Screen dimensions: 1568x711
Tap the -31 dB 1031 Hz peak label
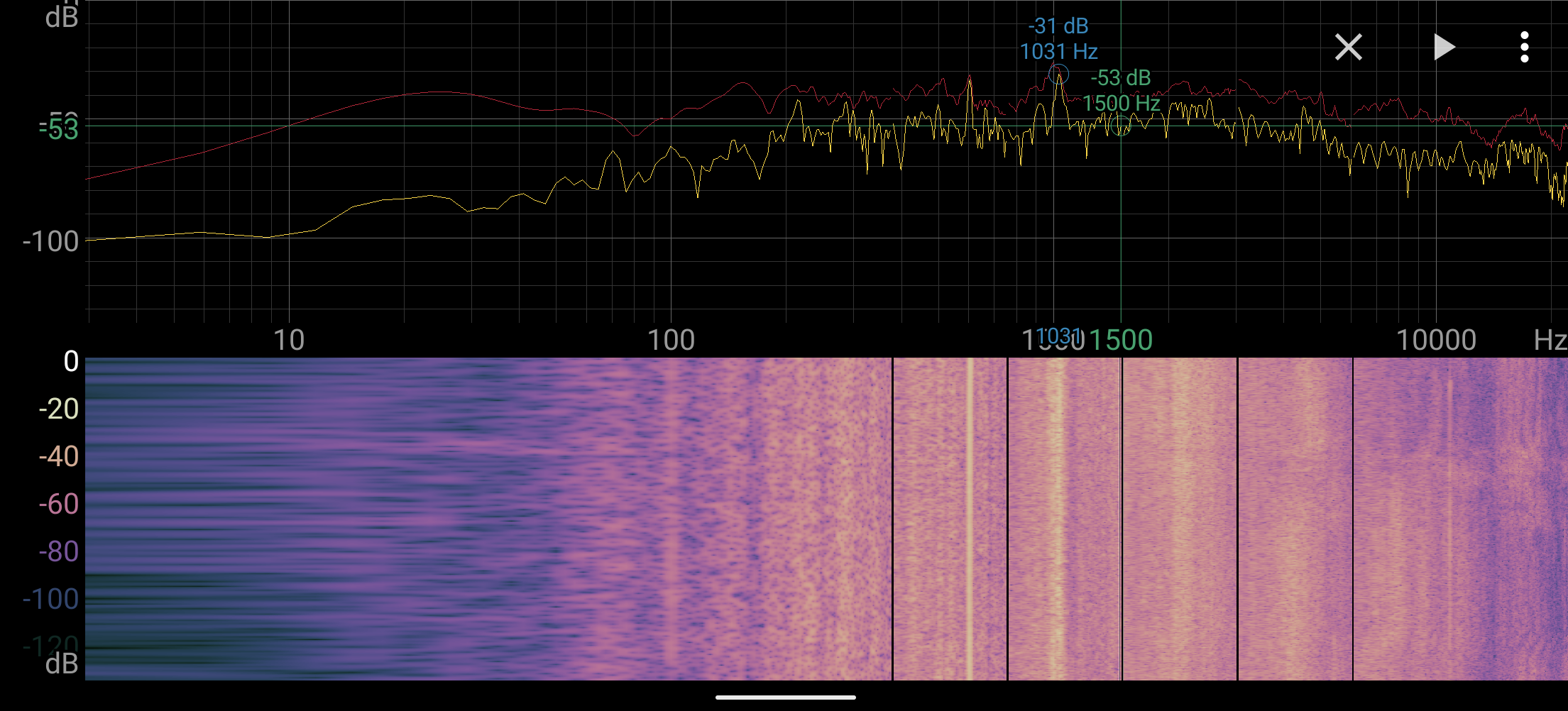(x=1058, y=39)
